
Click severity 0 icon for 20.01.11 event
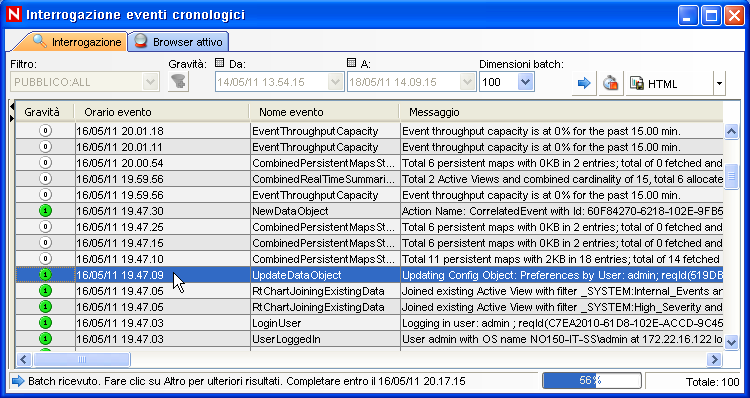click(x=45, y=147)
